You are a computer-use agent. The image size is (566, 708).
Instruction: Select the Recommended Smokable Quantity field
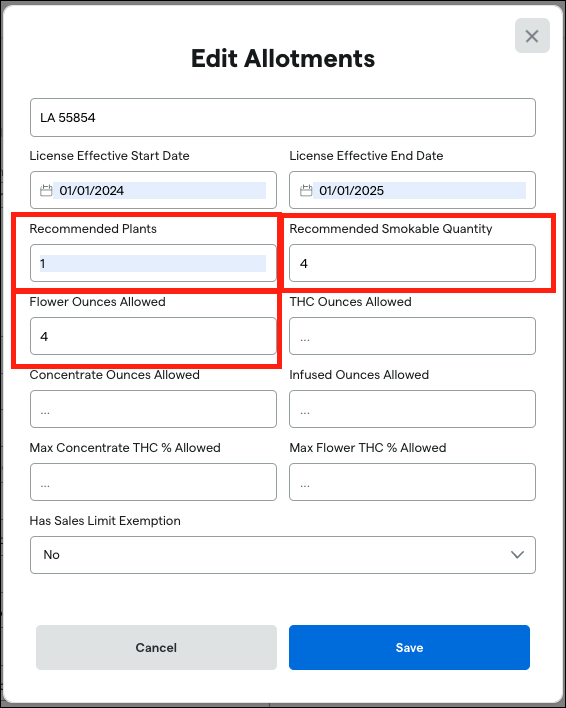[413, 263]
